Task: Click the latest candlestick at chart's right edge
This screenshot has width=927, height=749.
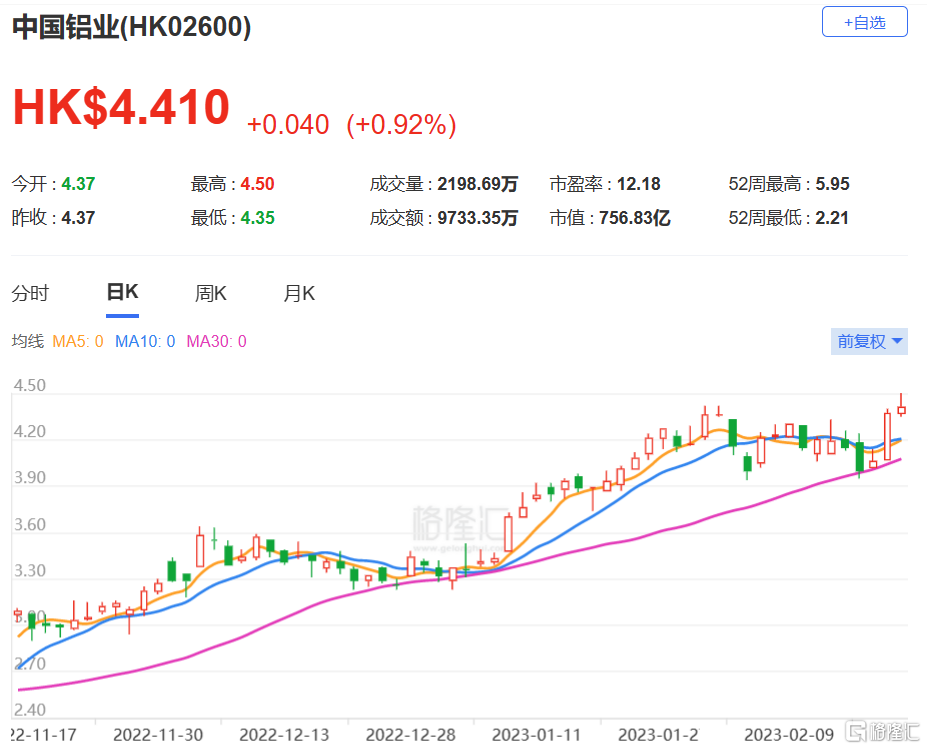Action: point(902,407)
